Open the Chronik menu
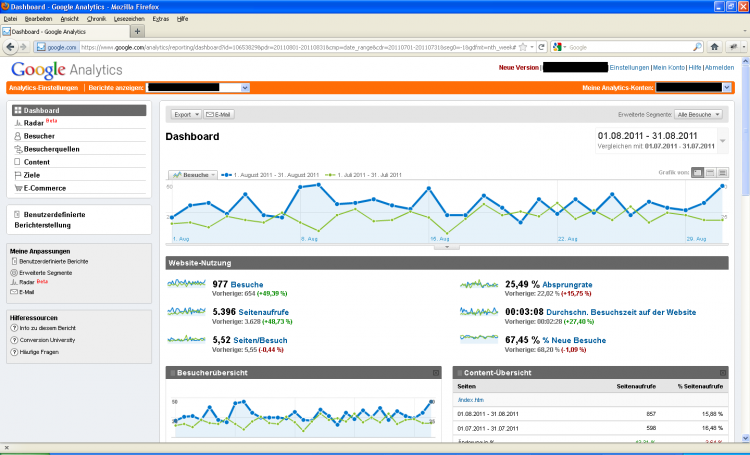The image size is (750, 455). tap(97, 18)
